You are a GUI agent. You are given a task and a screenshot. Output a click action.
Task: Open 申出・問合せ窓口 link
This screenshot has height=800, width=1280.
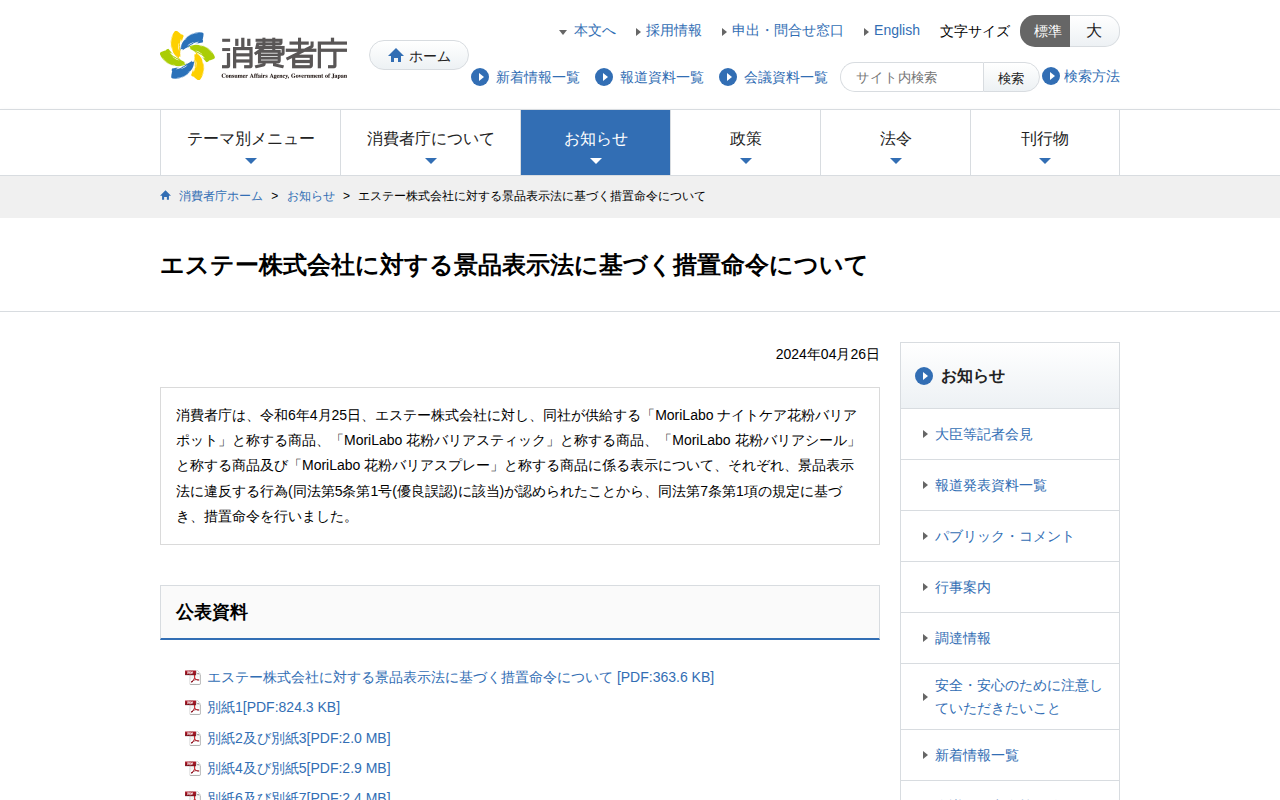pyautogui.click(x=788, y=31)
